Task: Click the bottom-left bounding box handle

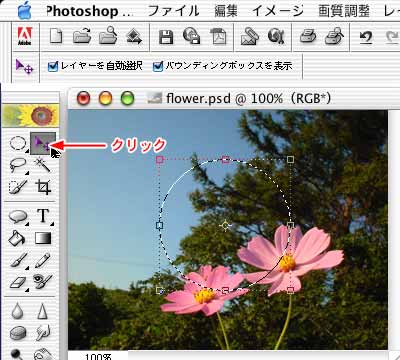Action: tap(160, 290)
